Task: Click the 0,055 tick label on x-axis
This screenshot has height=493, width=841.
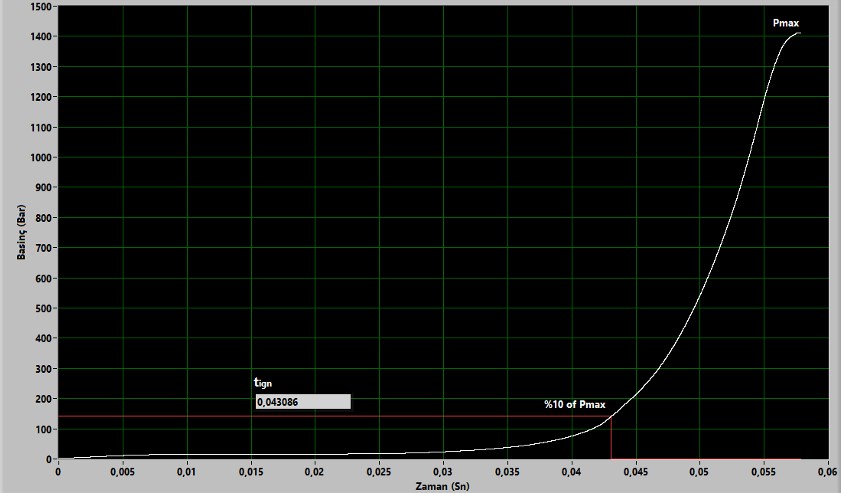Action: (763, 470)
